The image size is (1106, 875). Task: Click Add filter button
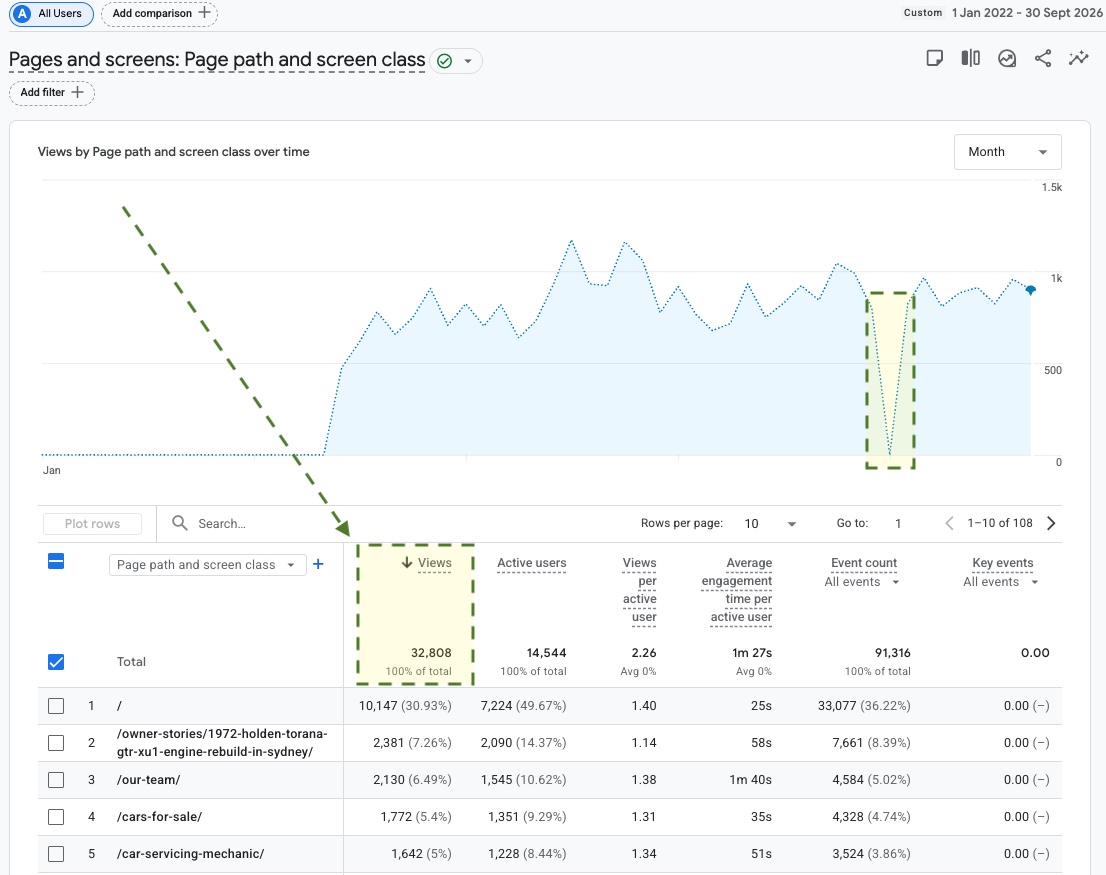pyautogui.click(x=51, y=92)
